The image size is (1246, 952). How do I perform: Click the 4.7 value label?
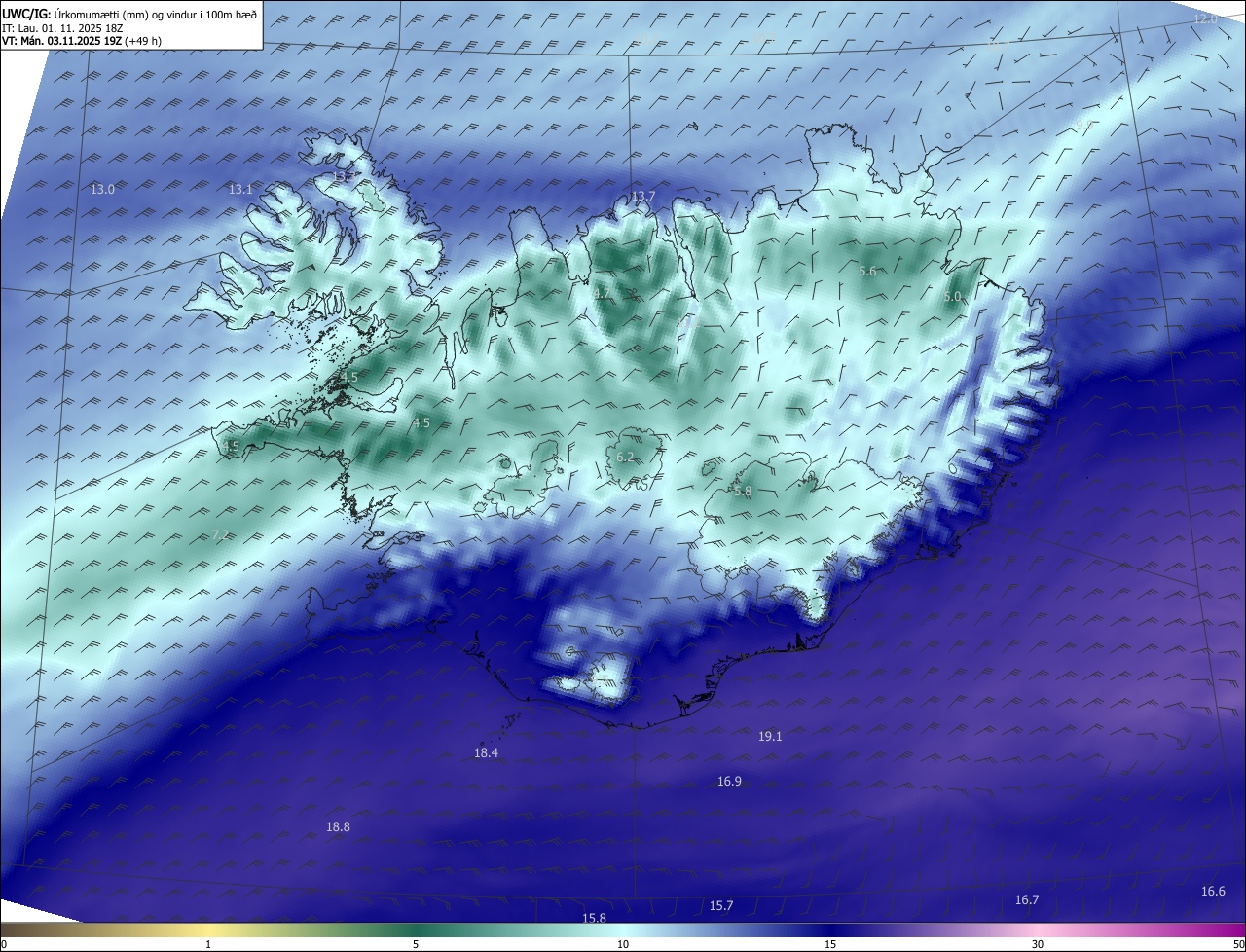pos(602,293)
